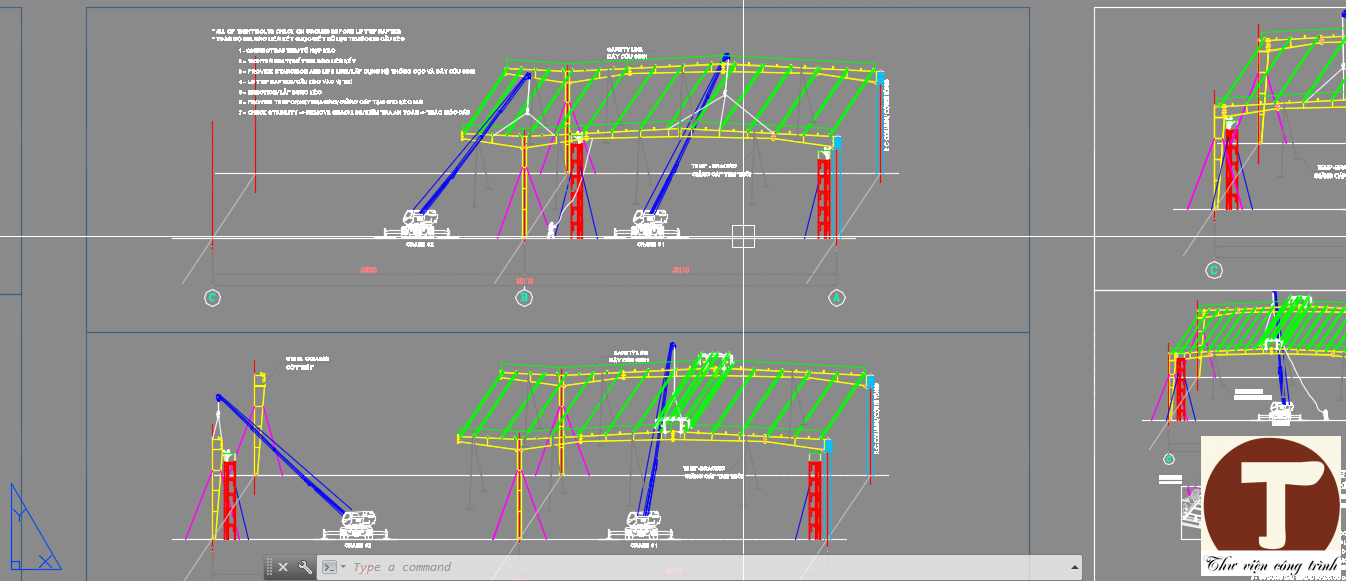
Task: Click the command line grip handle
Action: click(268, 567)
